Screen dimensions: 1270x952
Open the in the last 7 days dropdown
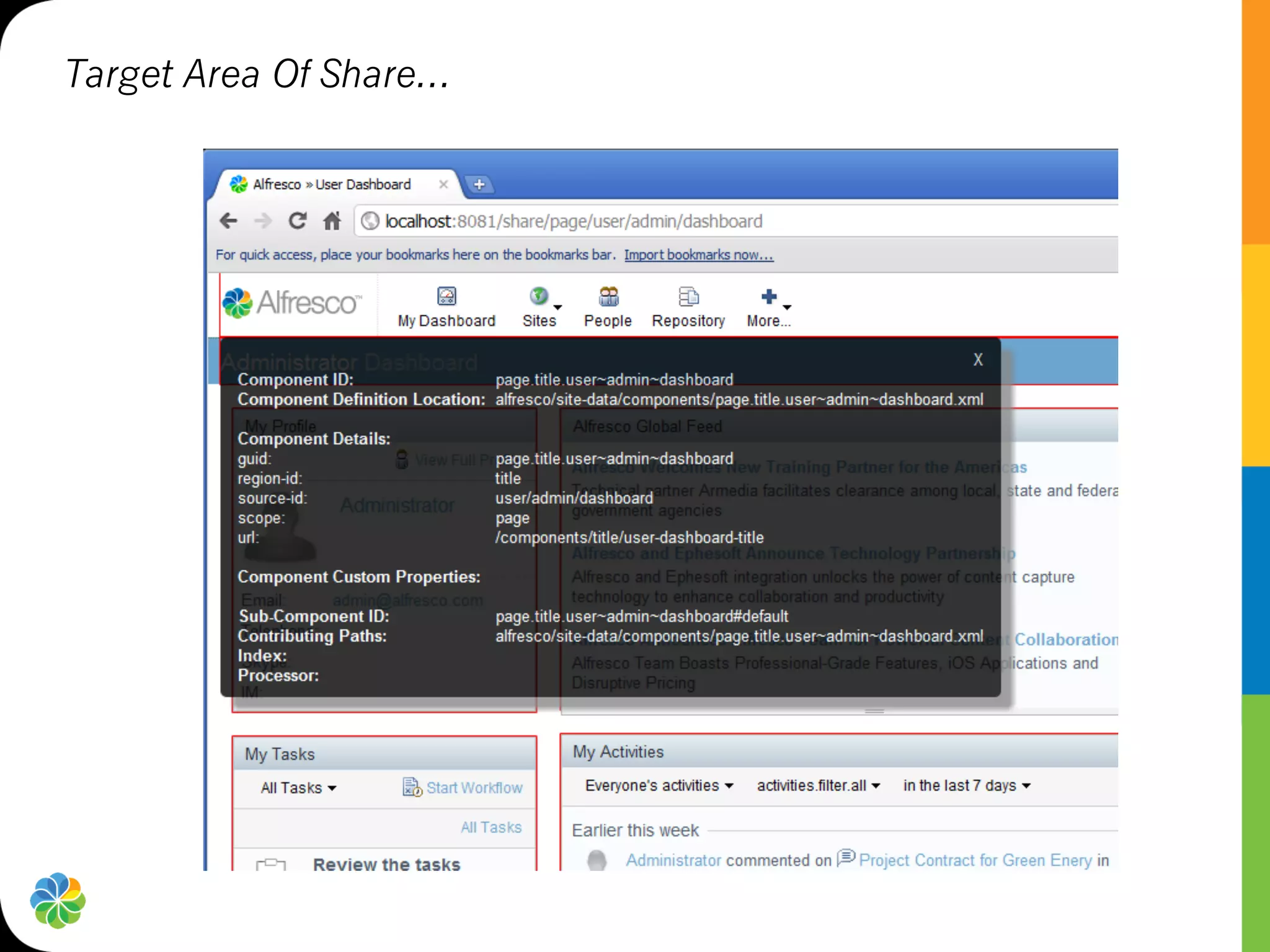pos(967,785)
